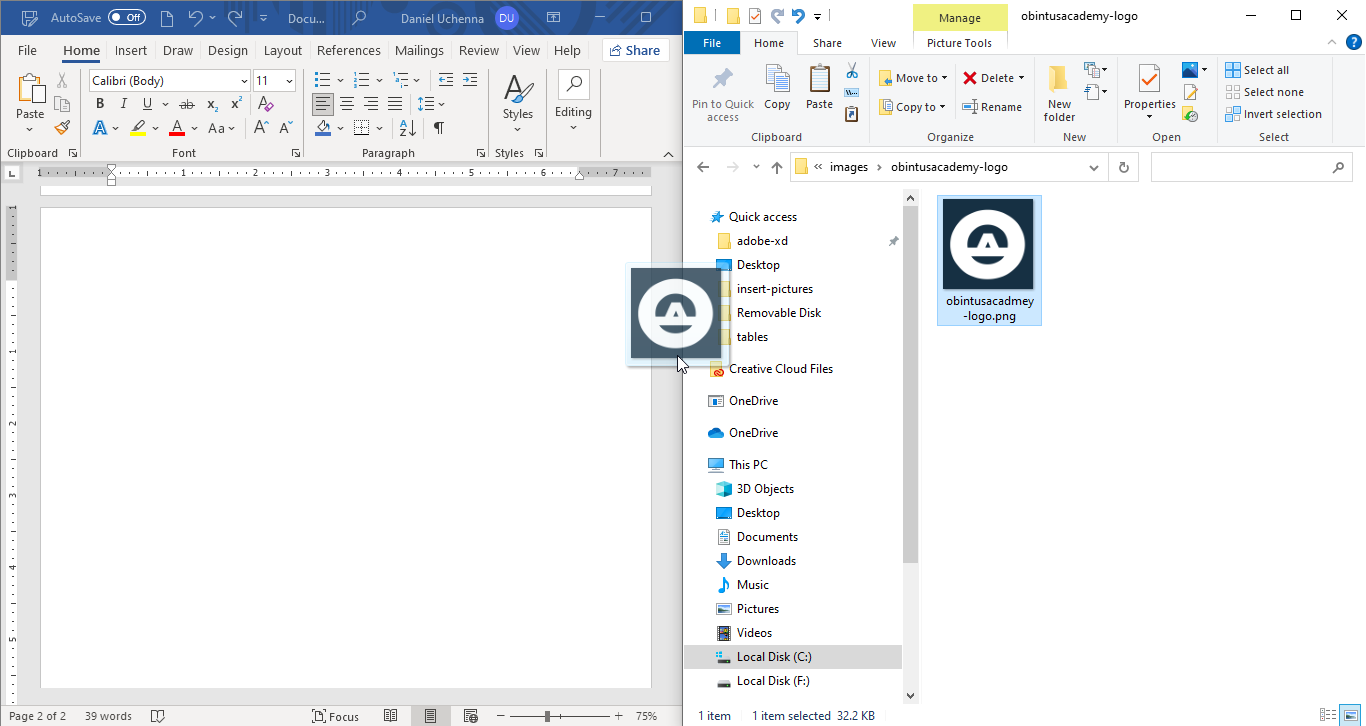Switch to the View tab in File Explorer
Viewport: 1366px width, 726px height.
tap(883, 43)
